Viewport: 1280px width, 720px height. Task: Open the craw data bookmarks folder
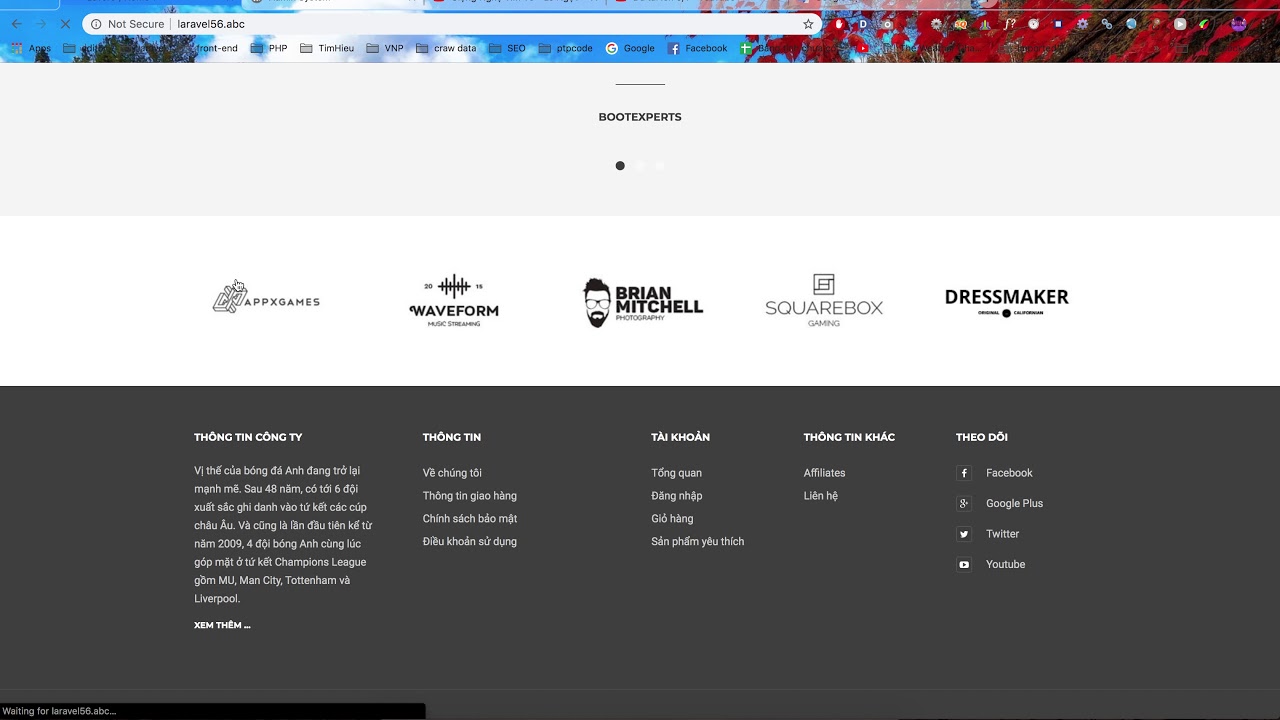pyautogui.click(x=446, y=48)
